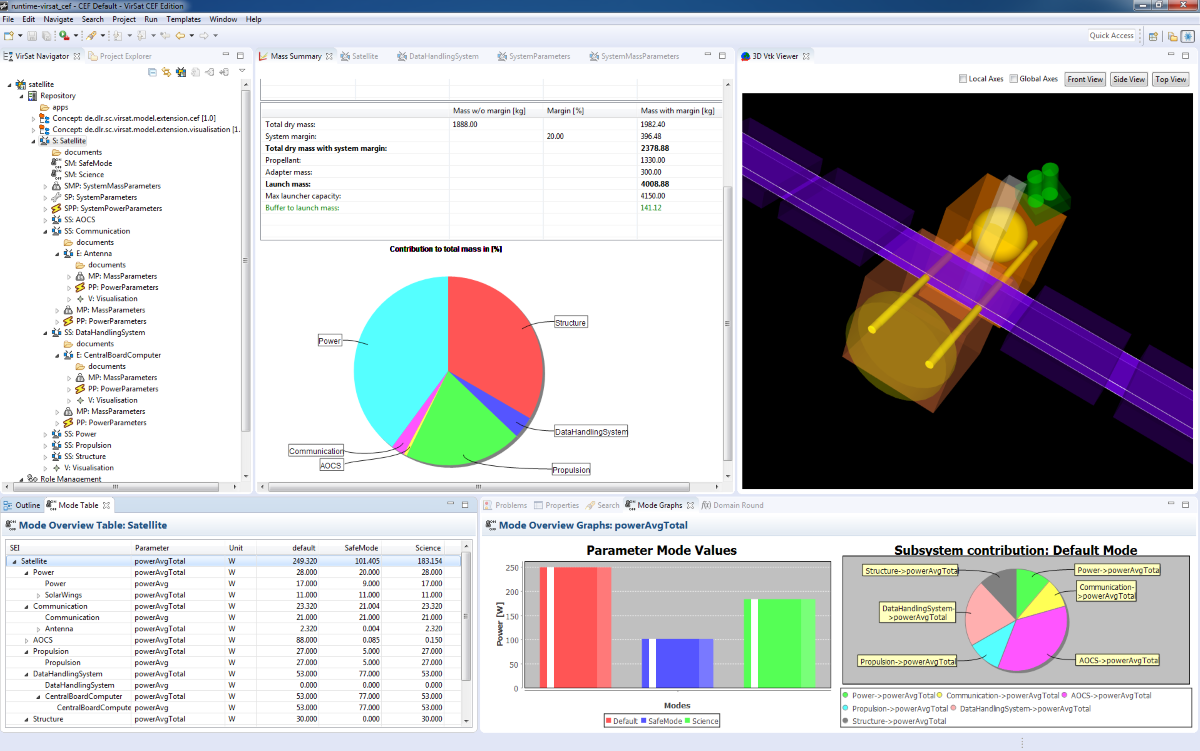Click the New wizard icon in toolbar
Image resolution: width=1200 pixels, height=751 pixels.
point(8,36)
